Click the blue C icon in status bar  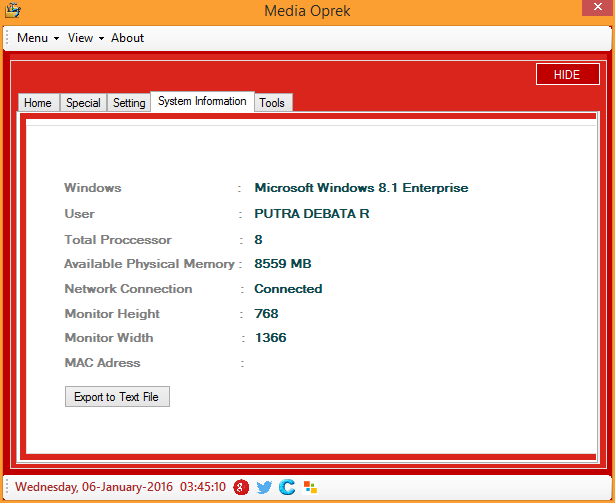click(x=287, y=487)
